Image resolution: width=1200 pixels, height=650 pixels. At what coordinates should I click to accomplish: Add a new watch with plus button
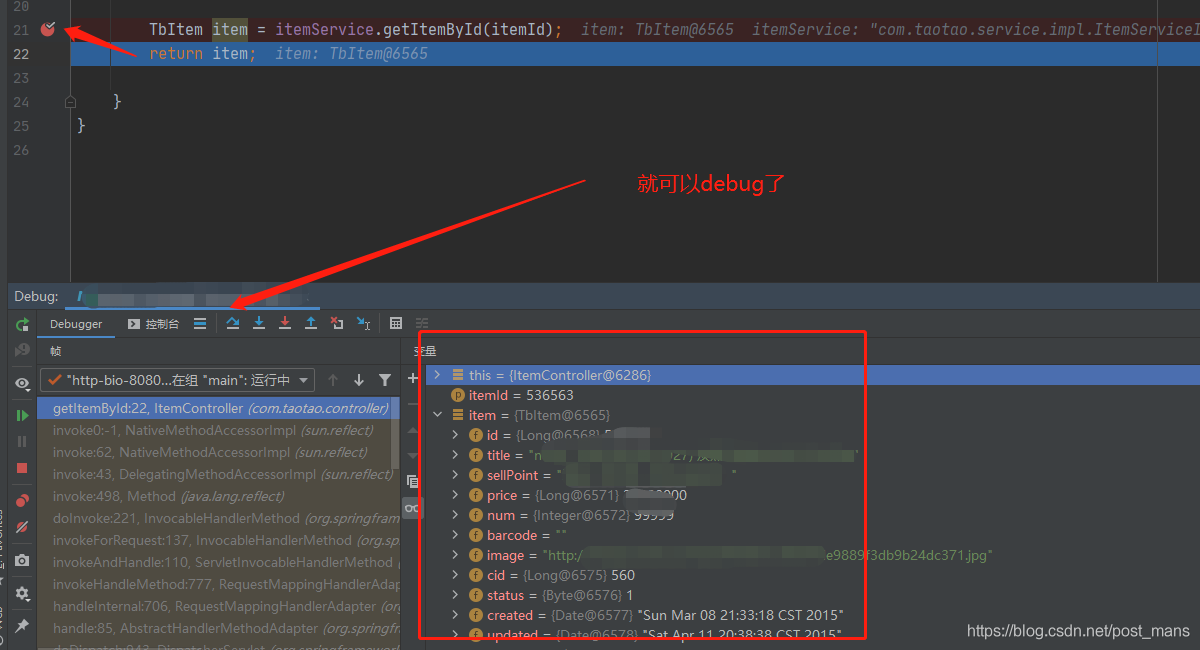point(411,379)
